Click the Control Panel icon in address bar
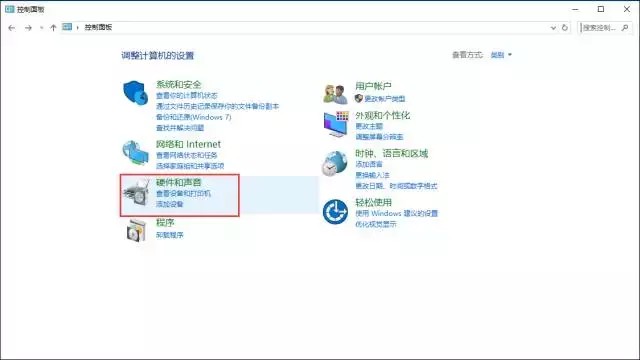The width and height of the screenshot is (640, 360). [67, 27]
